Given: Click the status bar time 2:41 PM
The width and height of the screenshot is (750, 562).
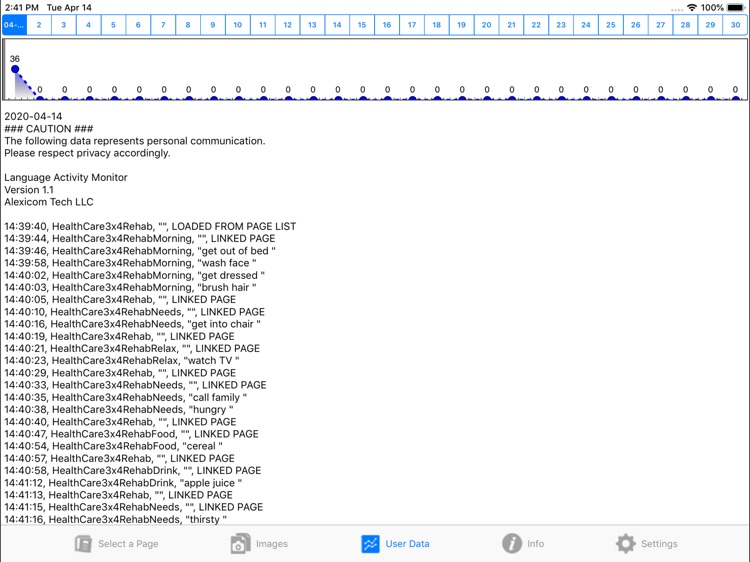Looking at the screenshot, I should (22, 8).
